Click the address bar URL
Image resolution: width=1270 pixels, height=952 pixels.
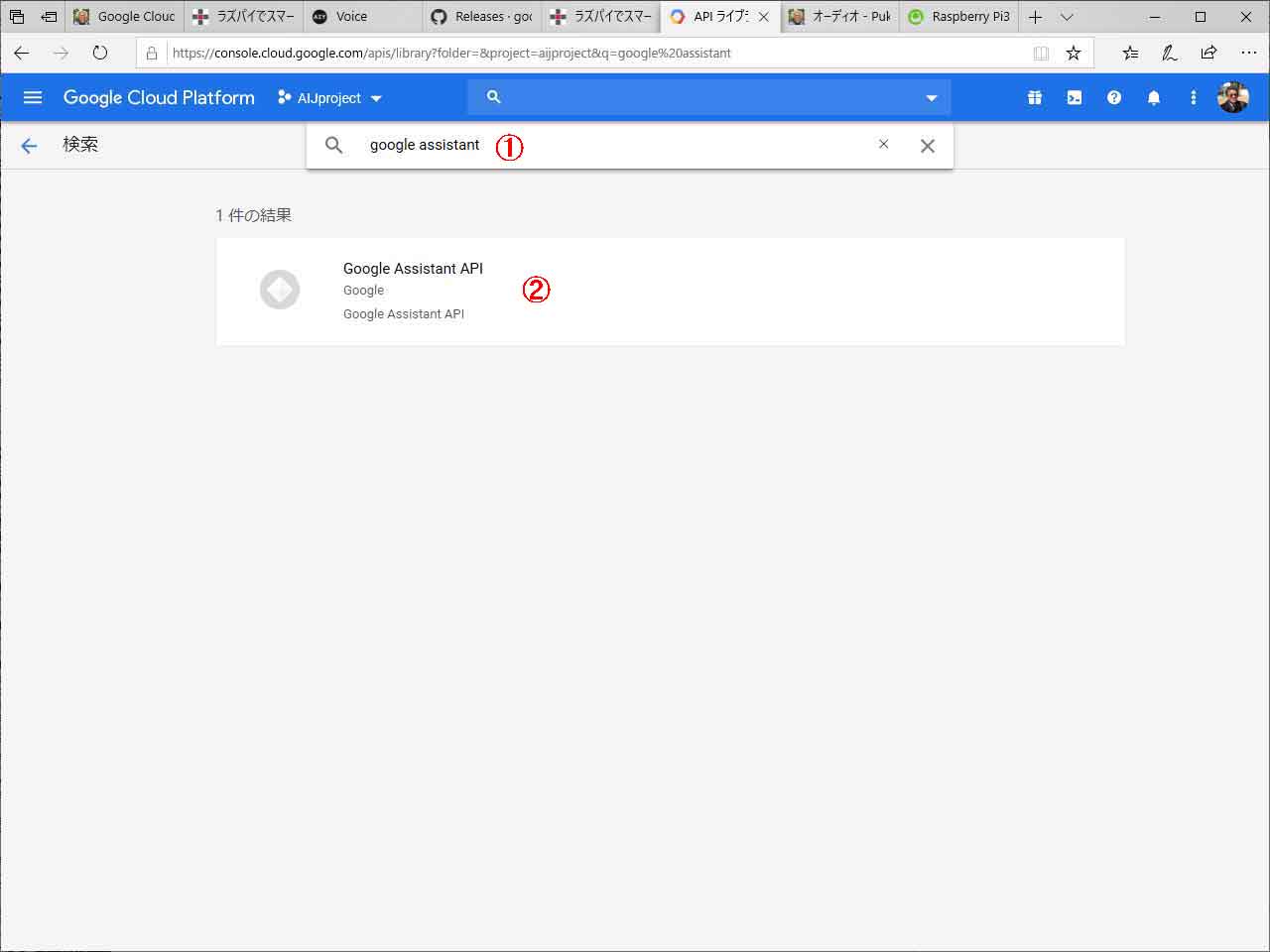coord(451,53)
